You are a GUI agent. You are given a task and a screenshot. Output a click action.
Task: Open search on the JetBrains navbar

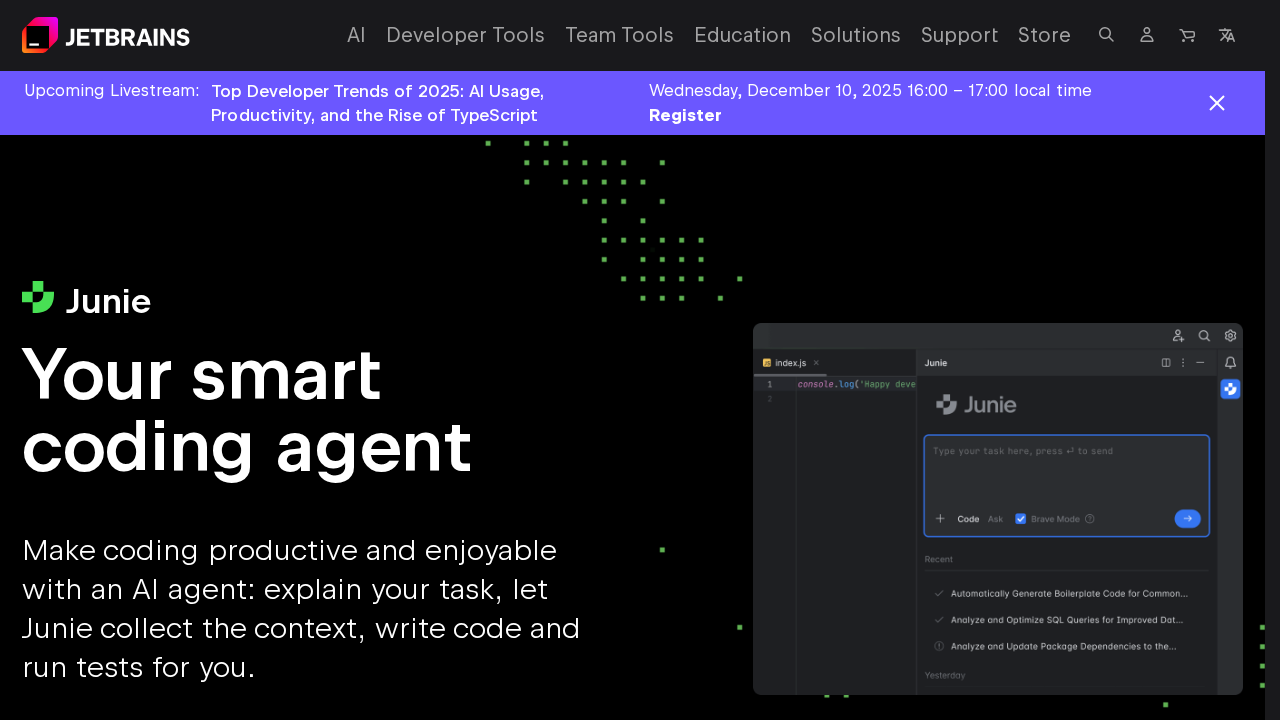tap(1106, 34)
